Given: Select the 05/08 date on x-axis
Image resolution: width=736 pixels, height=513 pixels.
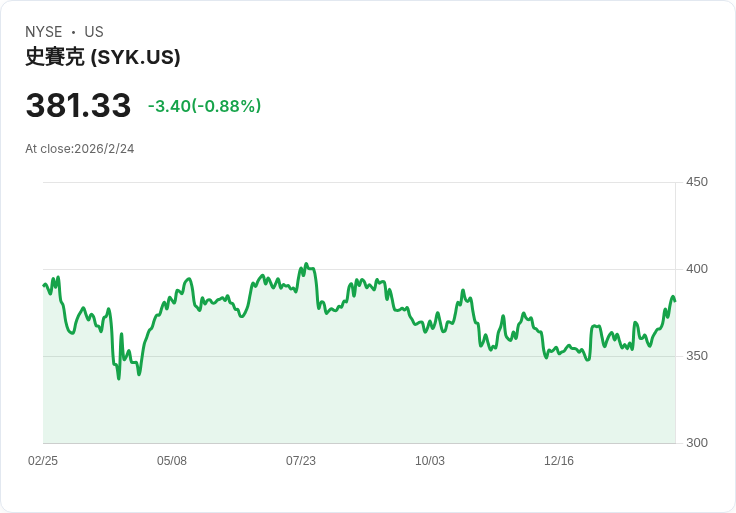Looking at the screenshot, I should point(172,461).
